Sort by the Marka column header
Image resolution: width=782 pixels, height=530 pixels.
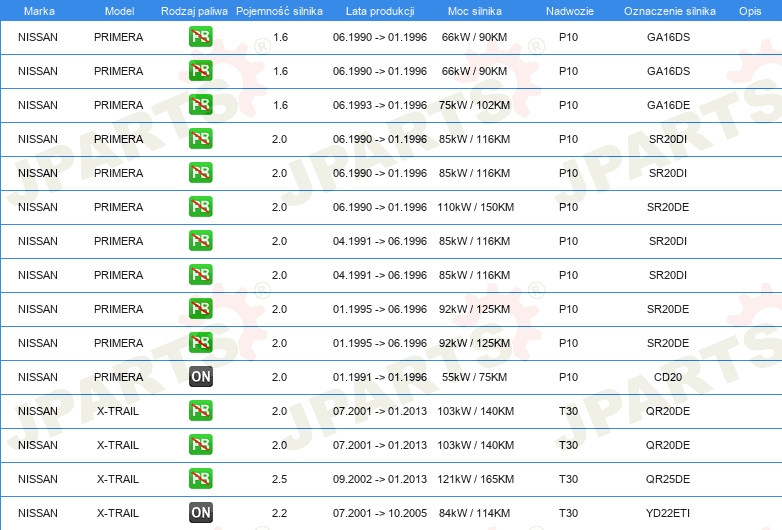click(39, 11)
